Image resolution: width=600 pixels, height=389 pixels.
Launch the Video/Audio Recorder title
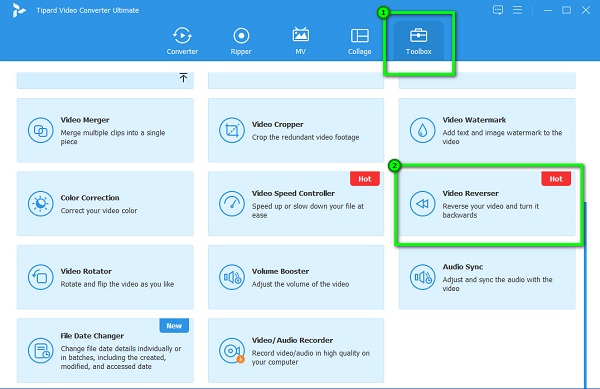pos(292,340)
